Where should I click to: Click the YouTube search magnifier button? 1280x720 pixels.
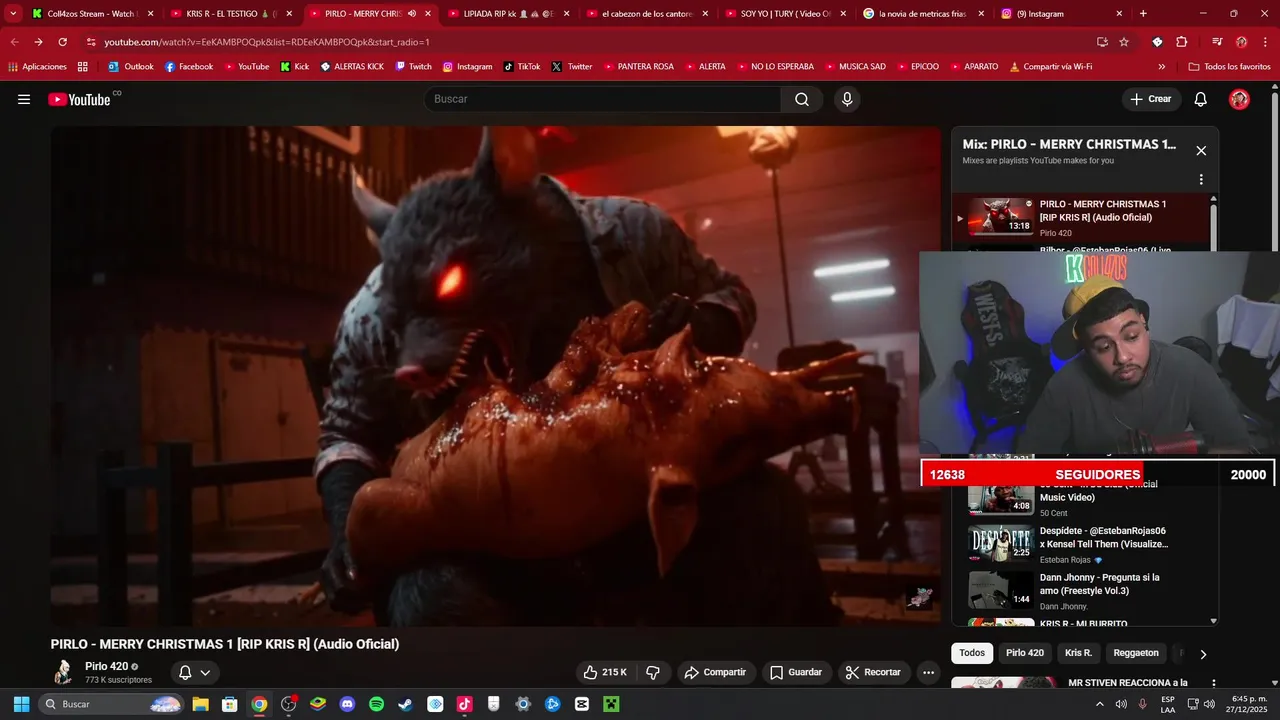[x=802, y=99]
